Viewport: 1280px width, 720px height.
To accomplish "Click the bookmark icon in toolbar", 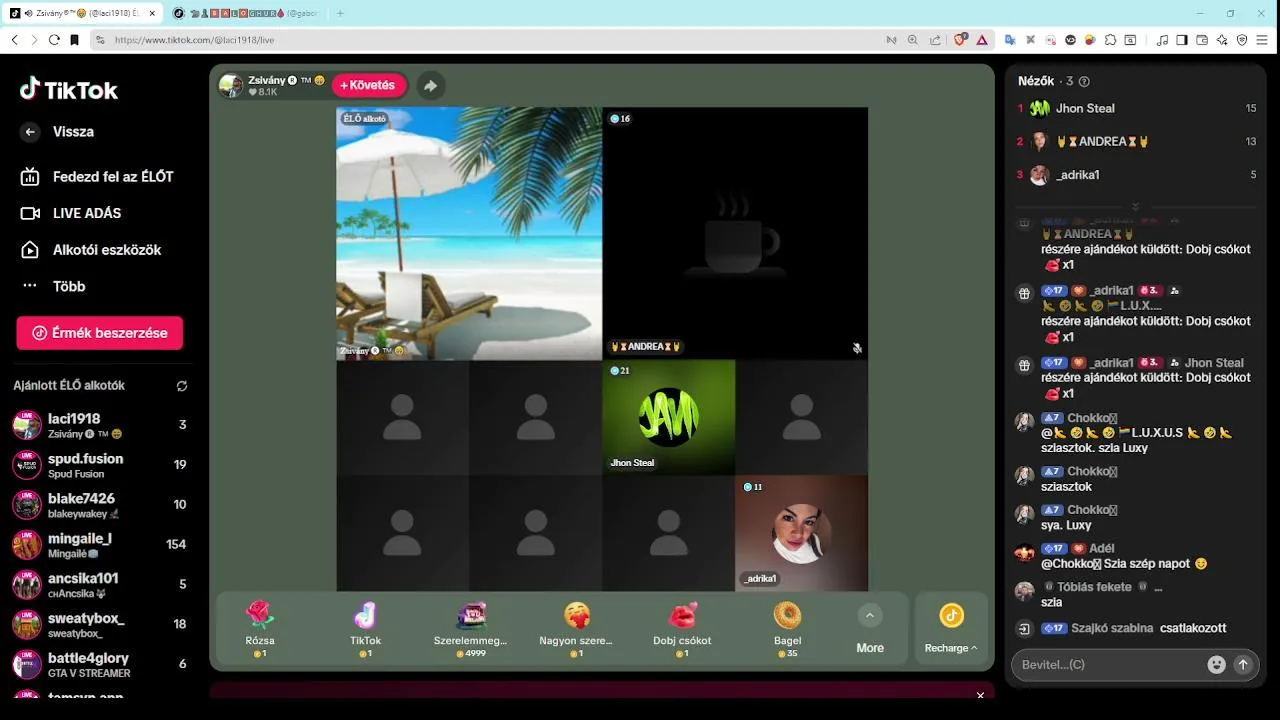I will [x=74, y=40].
